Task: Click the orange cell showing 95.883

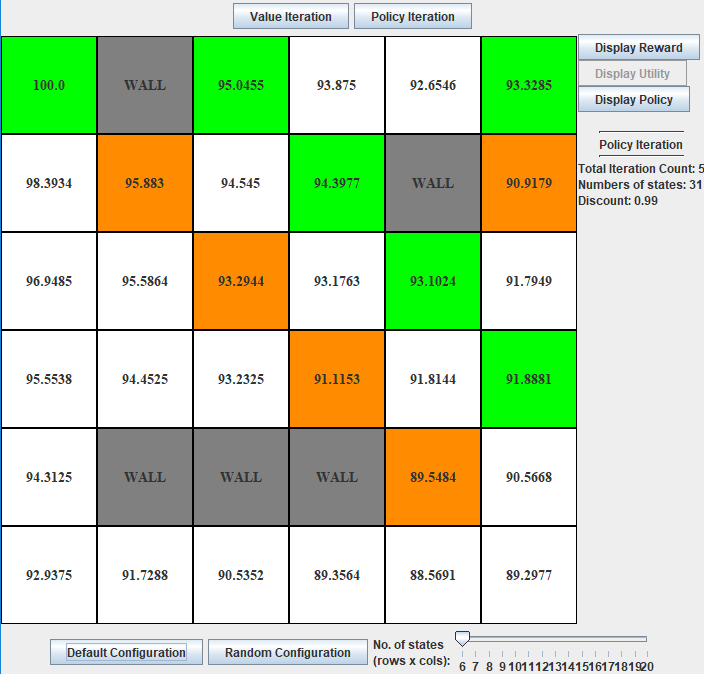Action: (145, 184)
